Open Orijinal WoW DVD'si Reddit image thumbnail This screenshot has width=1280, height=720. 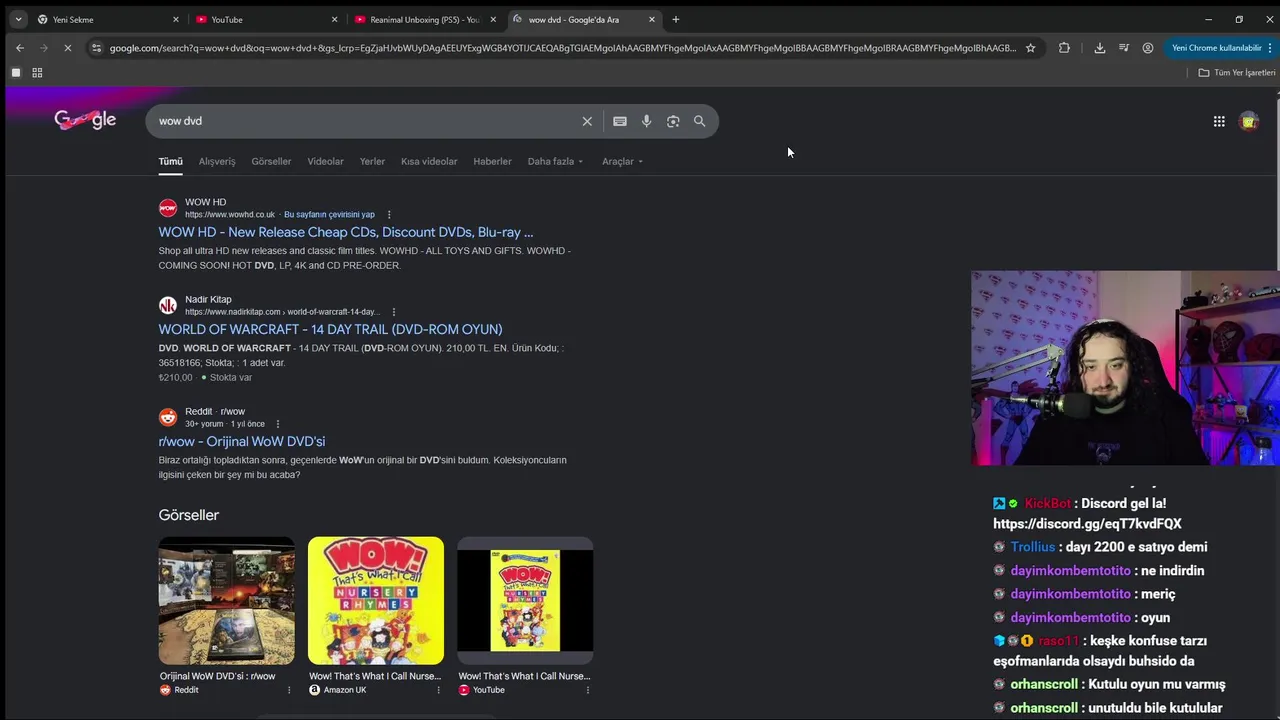coord(227,600)
